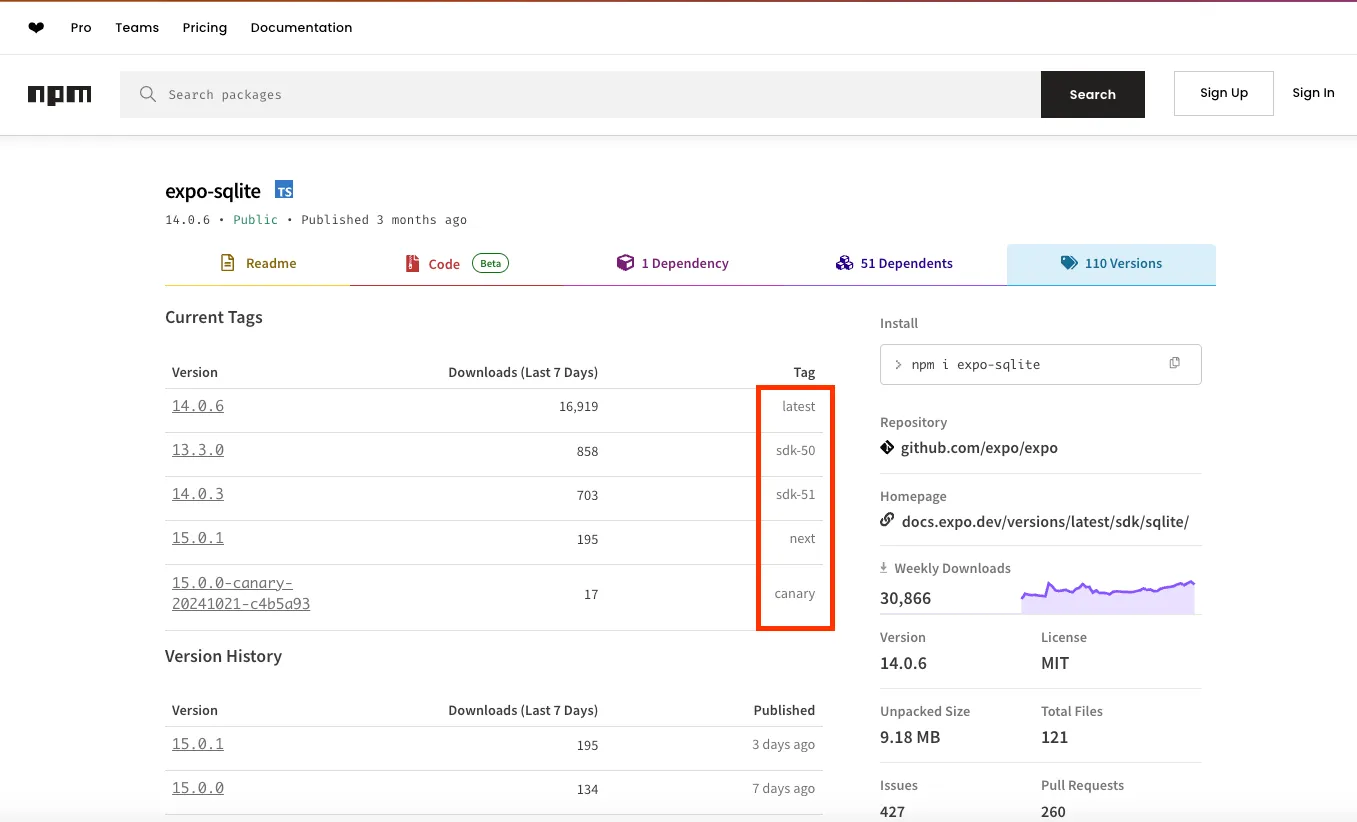This screenshot has width=1357, height=822.
Task: Select the 110 Versions tab
Action: point(1111,264)
